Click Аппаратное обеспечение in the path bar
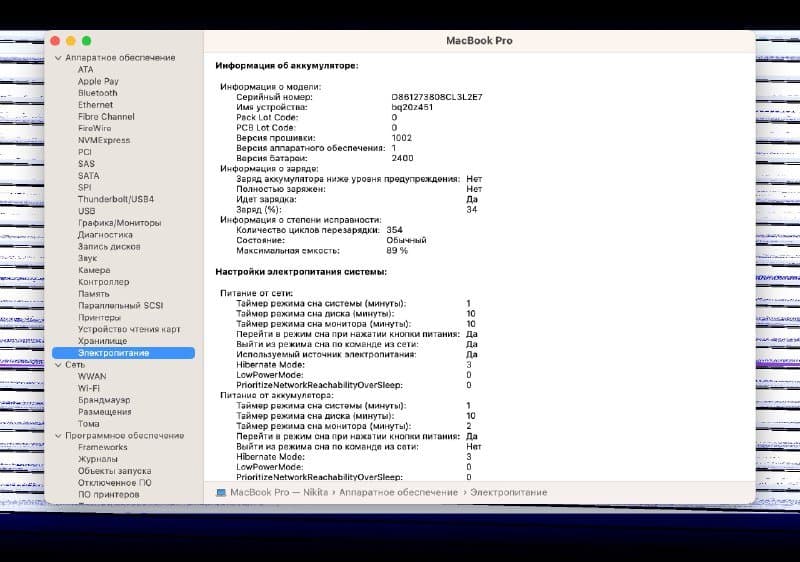800x562 pixels. click(398, 493)
